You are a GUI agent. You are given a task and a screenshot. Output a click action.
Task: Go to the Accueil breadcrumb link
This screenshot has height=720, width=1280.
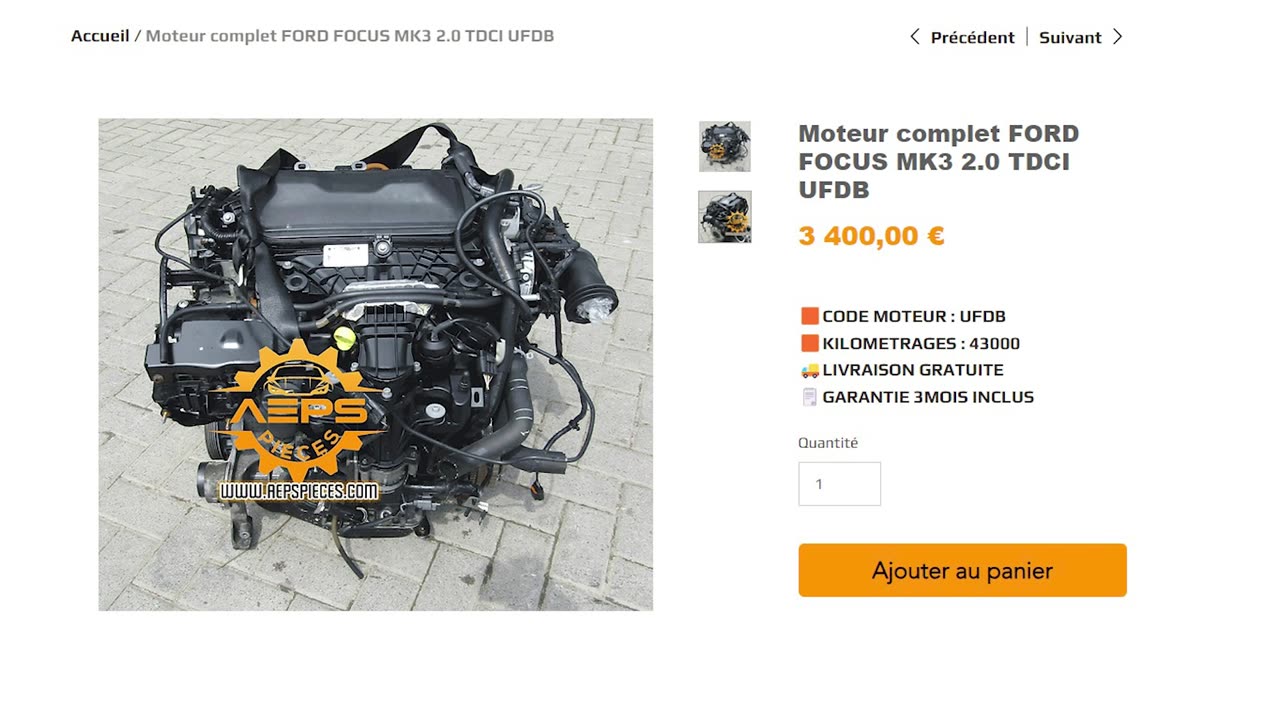(x=100, y=36)
